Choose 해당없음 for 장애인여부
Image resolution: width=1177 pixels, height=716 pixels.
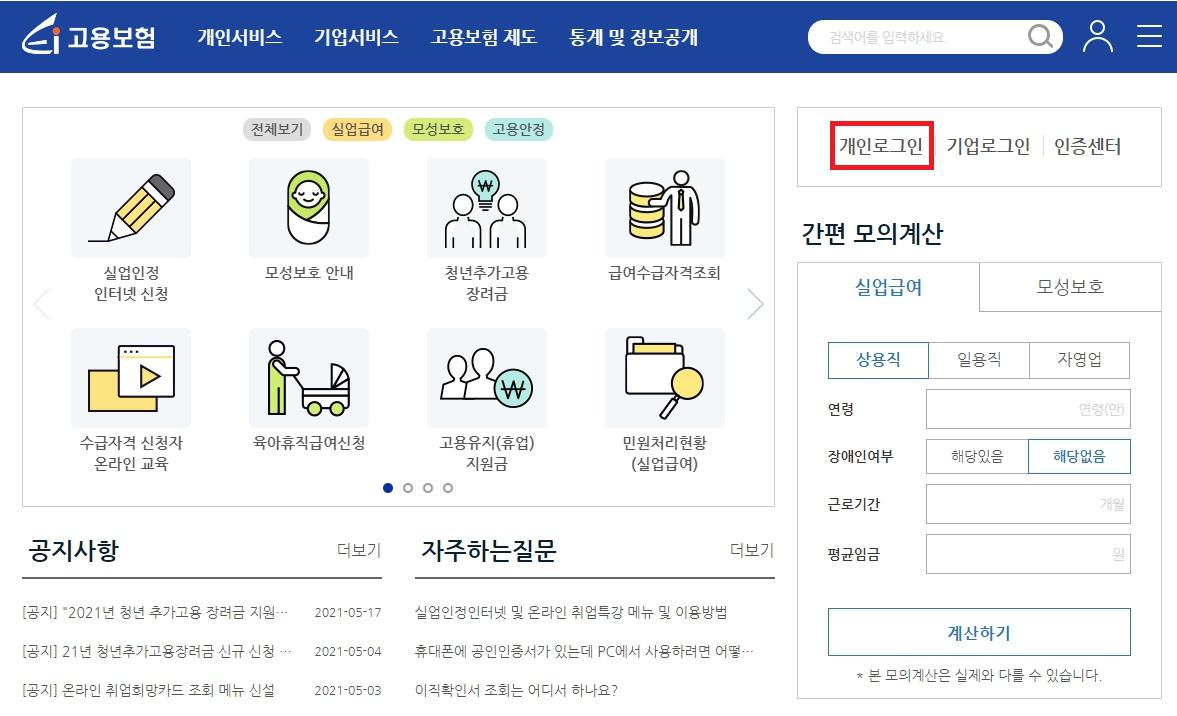coord(1079,456)
